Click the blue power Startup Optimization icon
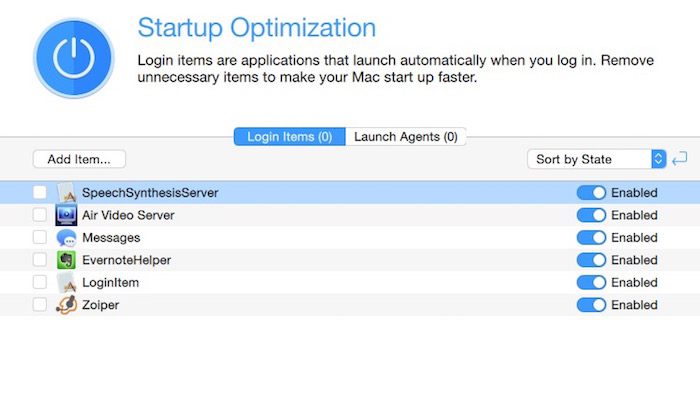This screenshot has height=417, width=700. point(74,59)
